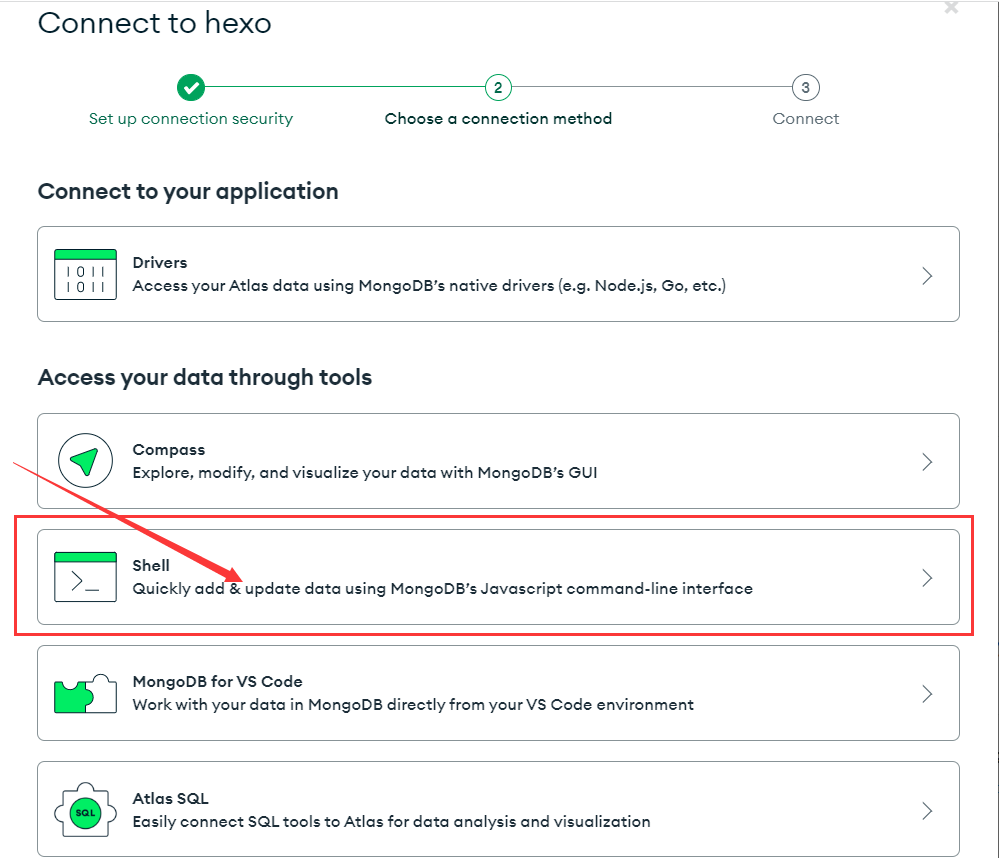Expand the Compass option chevron
Image resolution: width=999 pixels, height=858 pixels.
tap(927, 462)
